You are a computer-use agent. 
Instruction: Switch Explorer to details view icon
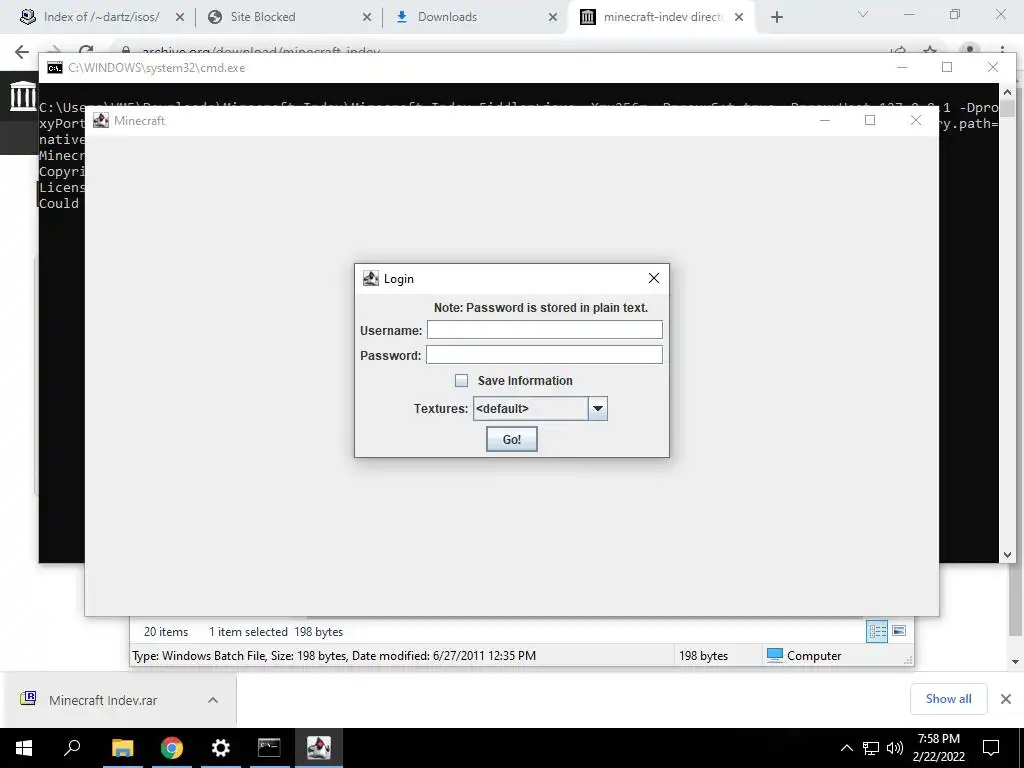coord(877,631)
